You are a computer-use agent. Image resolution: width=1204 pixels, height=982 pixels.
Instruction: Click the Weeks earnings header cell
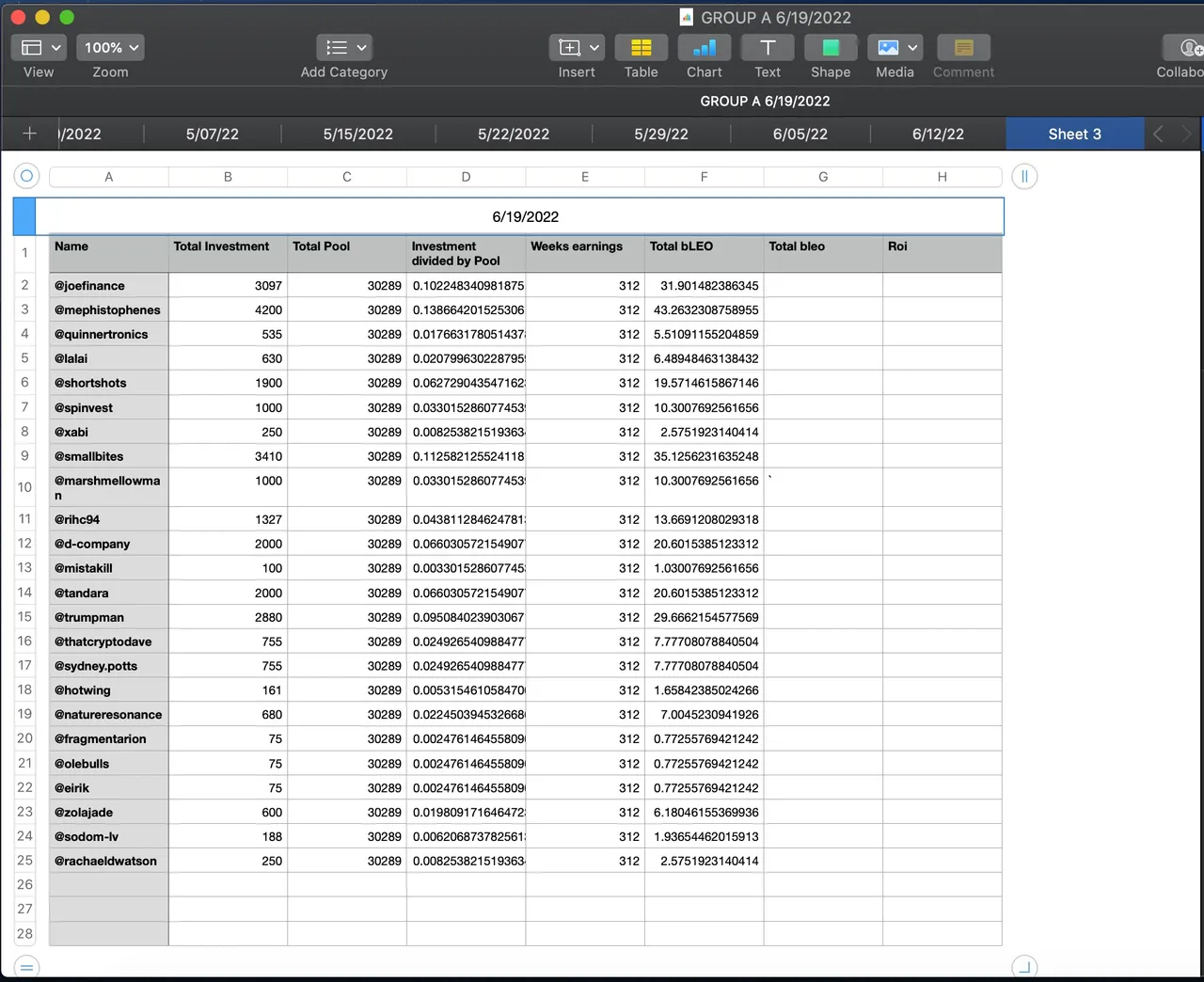(585, 254)
